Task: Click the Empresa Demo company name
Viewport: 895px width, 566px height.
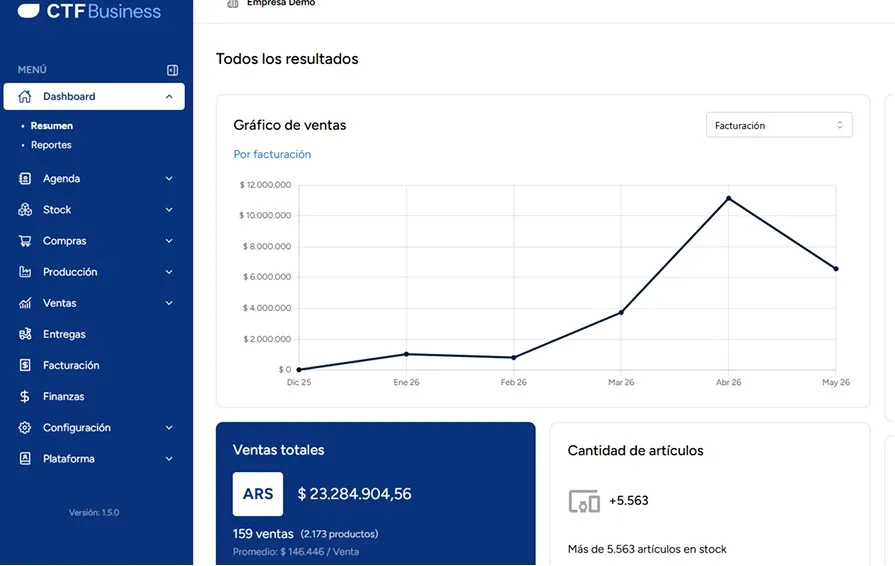Action: (281, 3)
